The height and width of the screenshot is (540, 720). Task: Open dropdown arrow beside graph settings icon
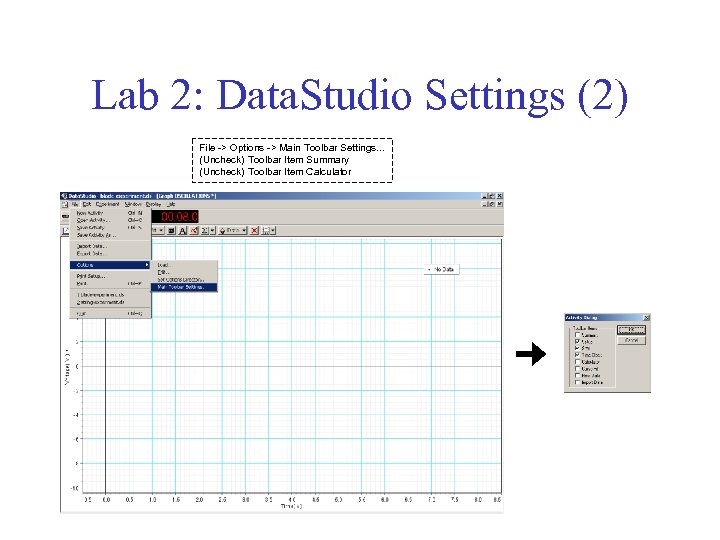pos(273,231)
